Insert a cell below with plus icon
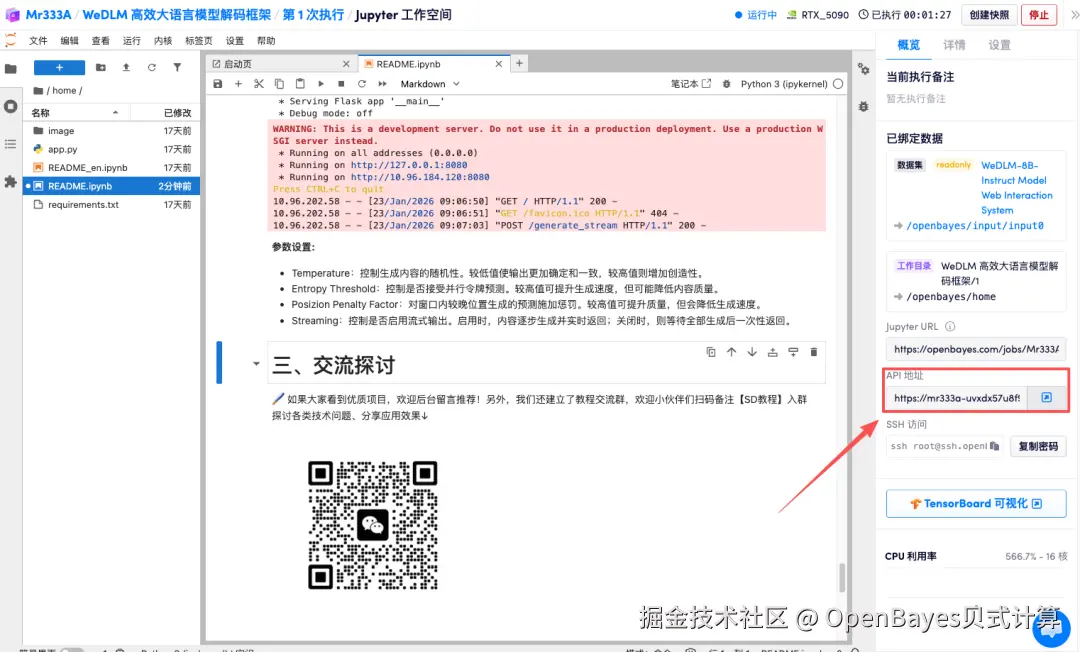Image resolution: width=1080 pixels, height=652 pixels. pyautogui.click(x=238, y=84)
